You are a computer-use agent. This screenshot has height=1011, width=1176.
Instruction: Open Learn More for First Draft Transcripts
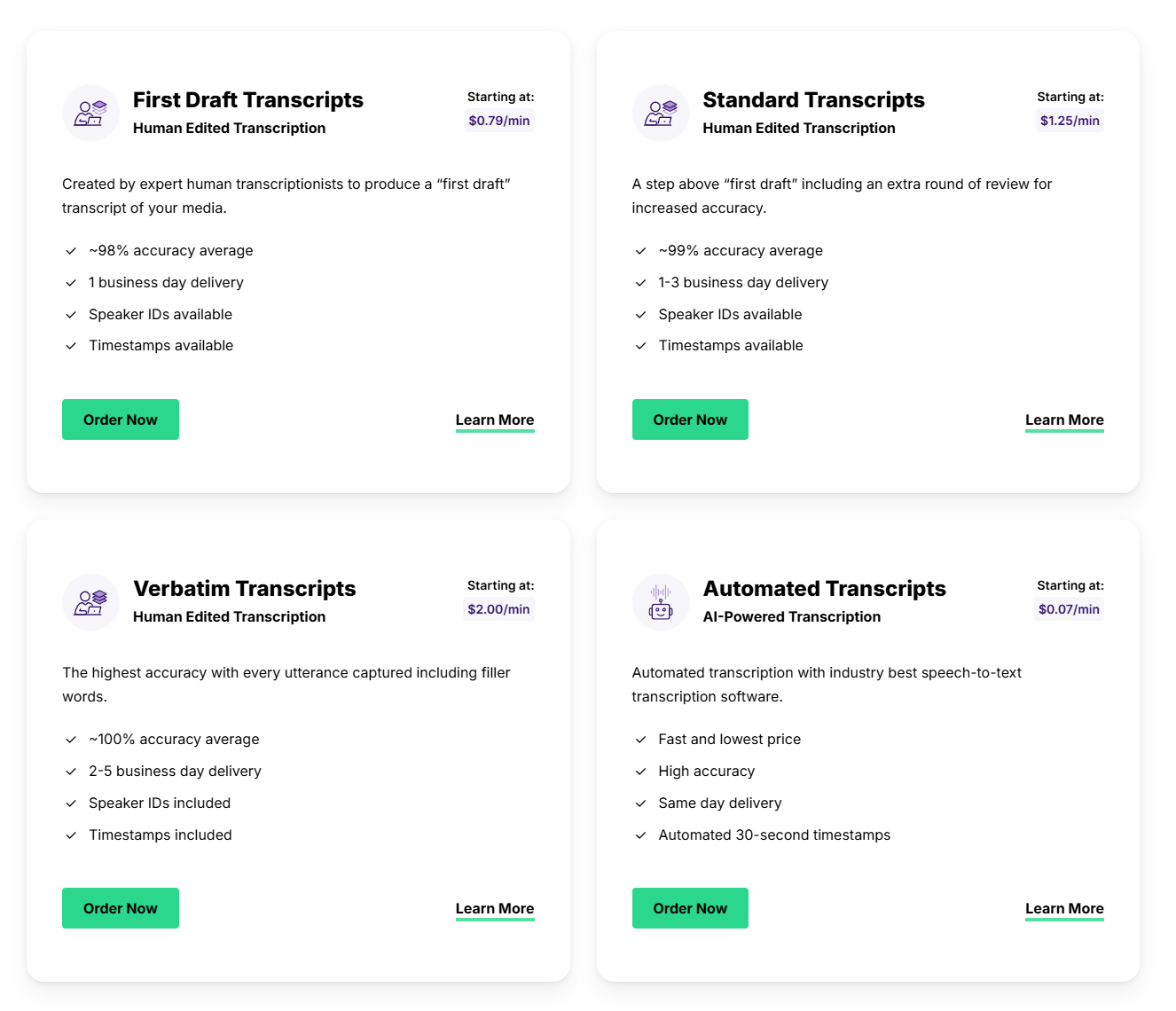tap(495, 420)
